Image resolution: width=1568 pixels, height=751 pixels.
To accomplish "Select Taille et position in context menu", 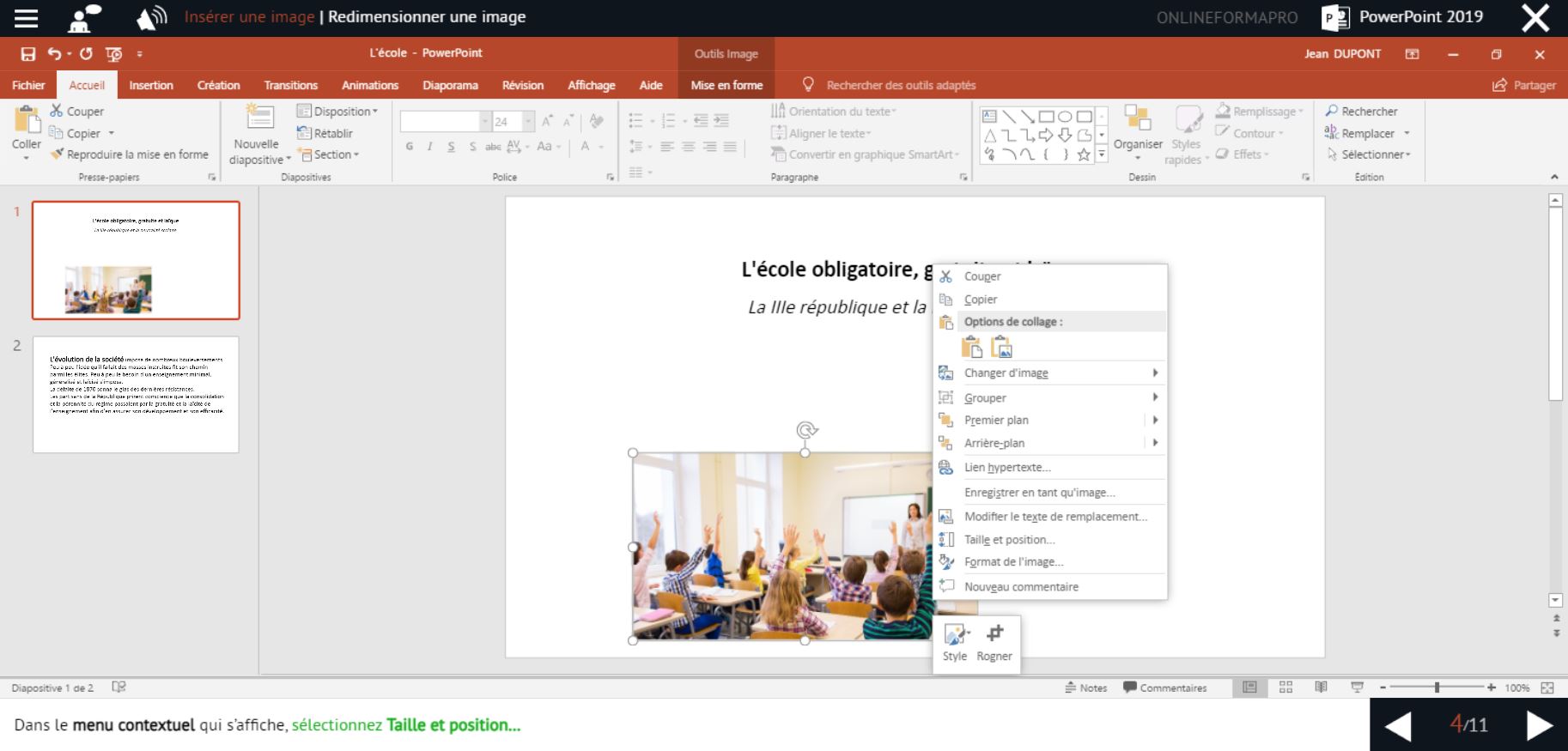I will [x=1050, y=539].
